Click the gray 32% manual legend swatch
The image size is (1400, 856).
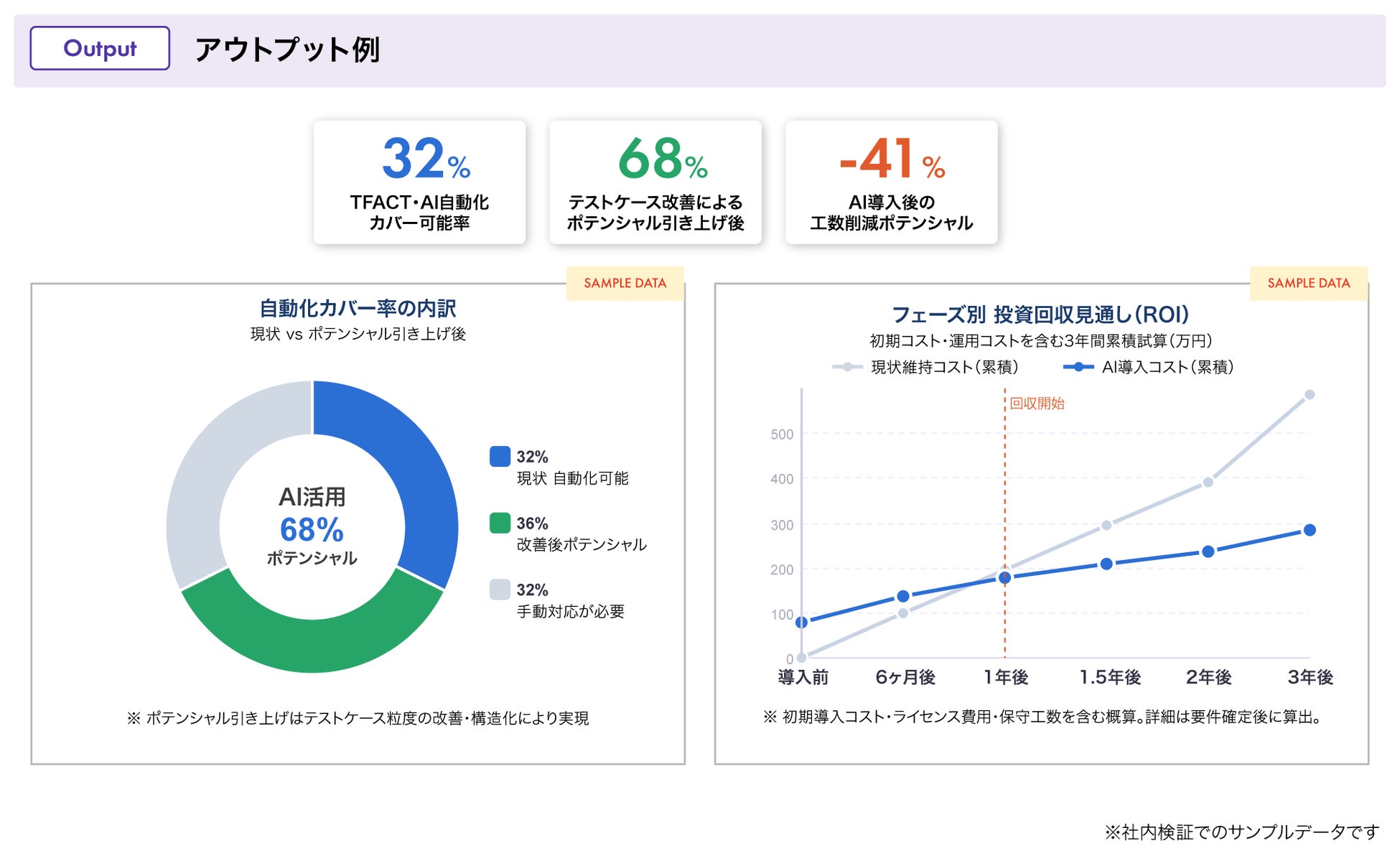point(500,590)
